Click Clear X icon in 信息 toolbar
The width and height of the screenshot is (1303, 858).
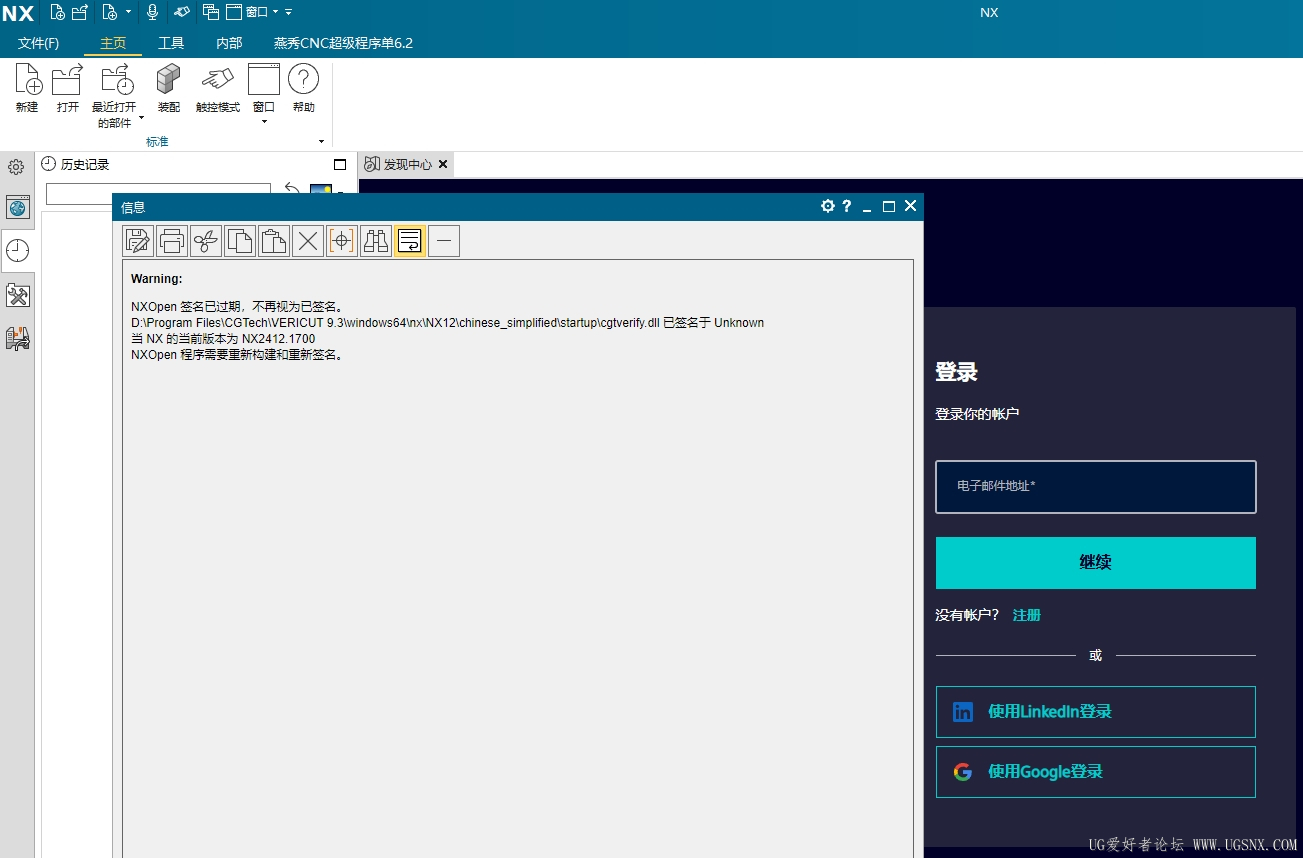pyautogui.click(x=308, y=241)
